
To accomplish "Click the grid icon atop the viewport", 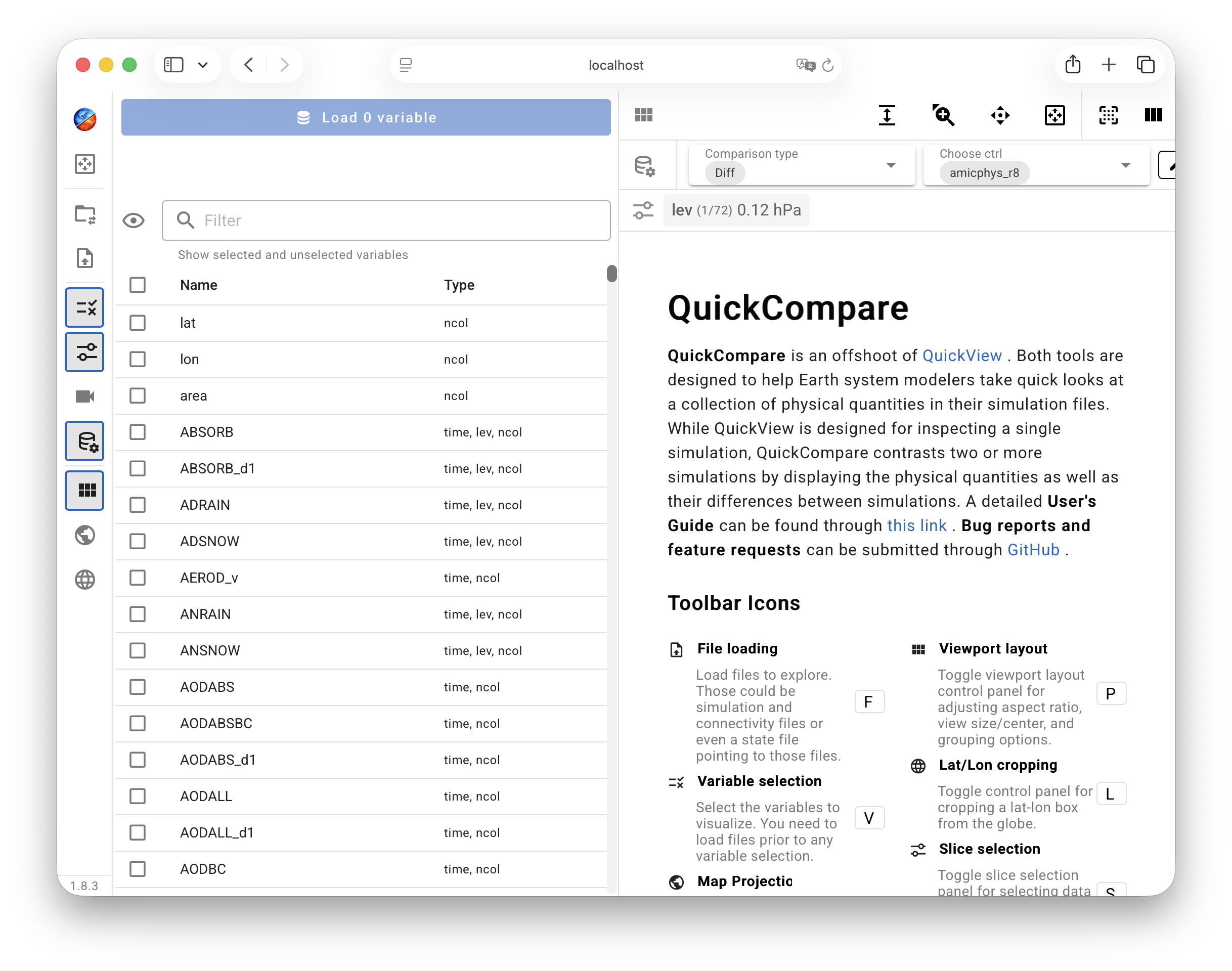I will (x=644, y=115).
